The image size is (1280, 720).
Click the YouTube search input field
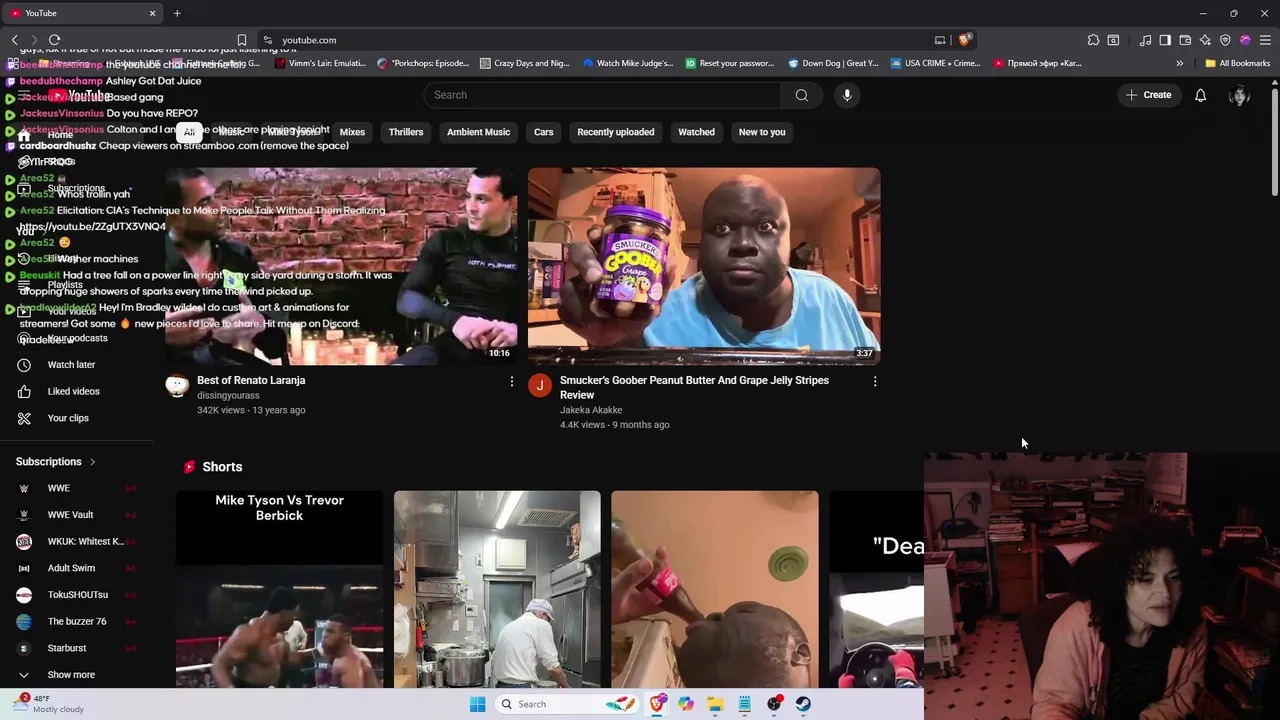click(602, 95)
